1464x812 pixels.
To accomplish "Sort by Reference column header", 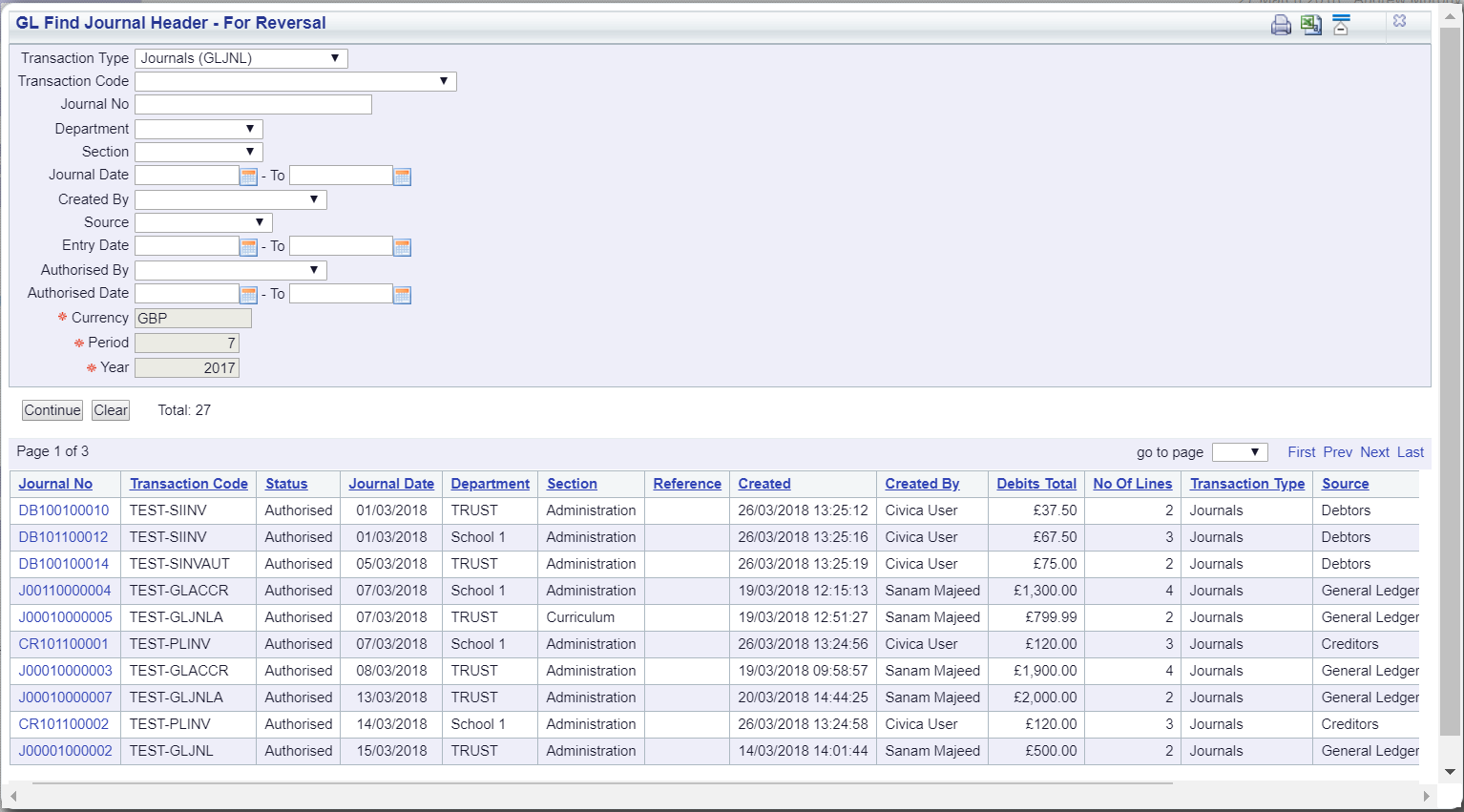I will click(687, 484).
